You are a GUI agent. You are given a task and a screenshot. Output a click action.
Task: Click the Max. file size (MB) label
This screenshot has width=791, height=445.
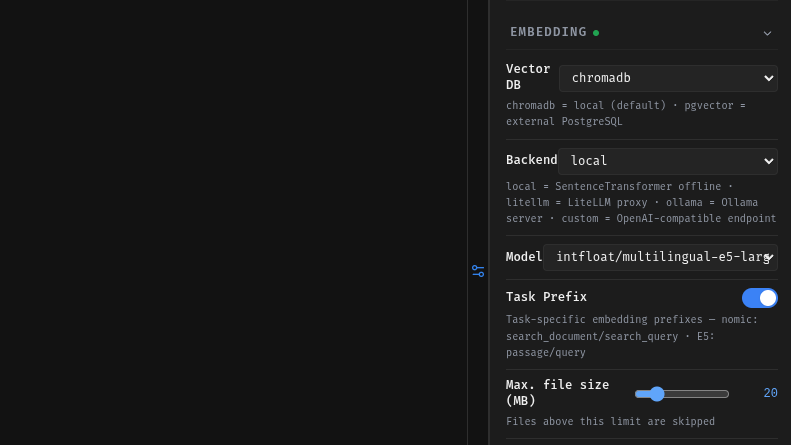point(557,393)
